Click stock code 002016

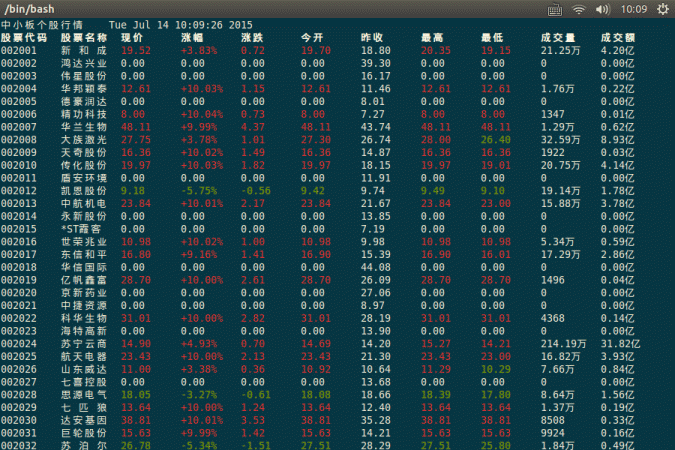[x=19, y=242]
